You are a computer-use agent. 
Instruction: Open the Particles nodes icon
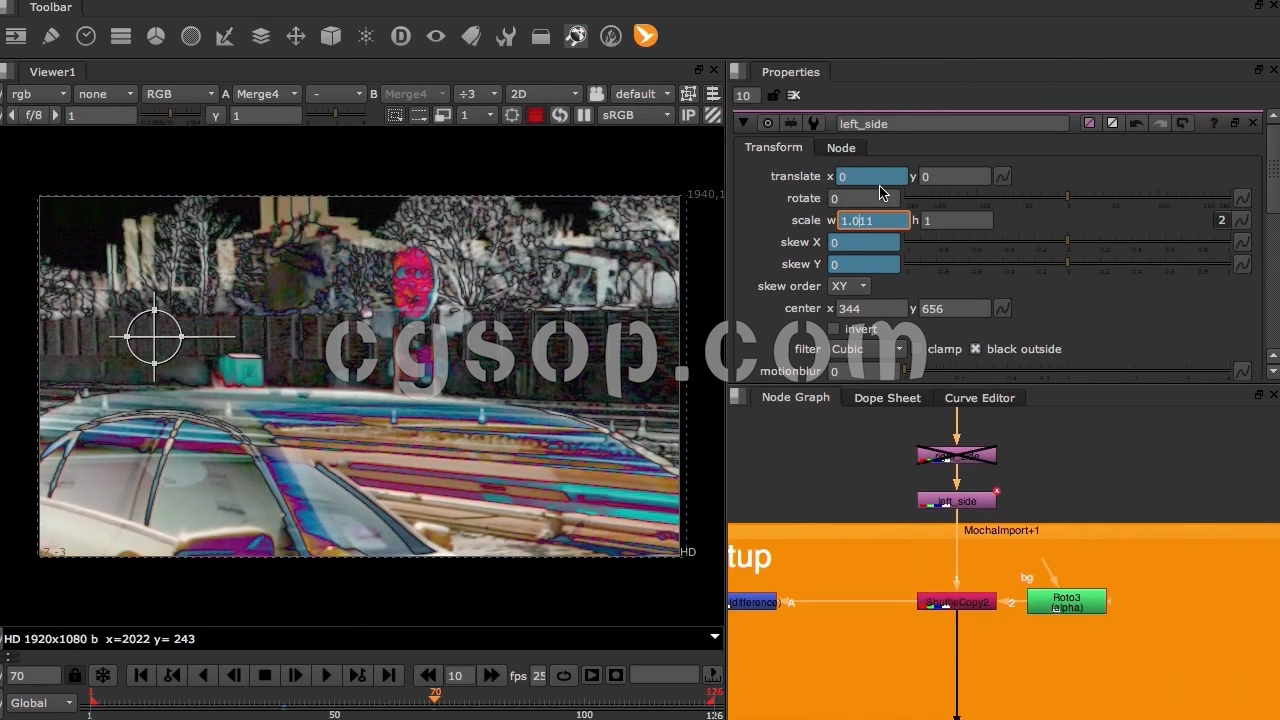tap(366, 37)
